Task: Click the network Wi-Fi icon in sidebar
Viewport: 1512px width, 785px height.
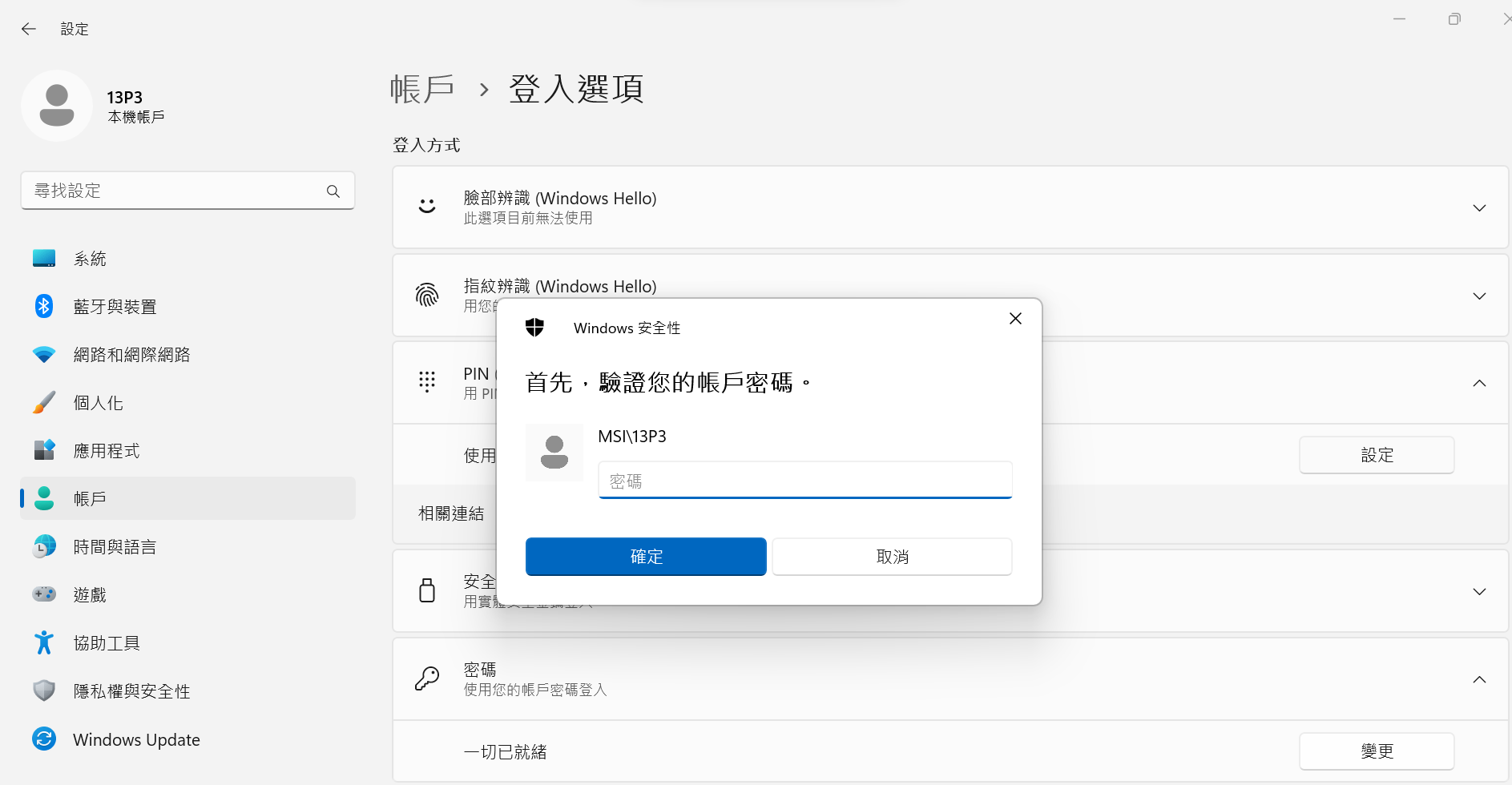Action: point(44,354)
